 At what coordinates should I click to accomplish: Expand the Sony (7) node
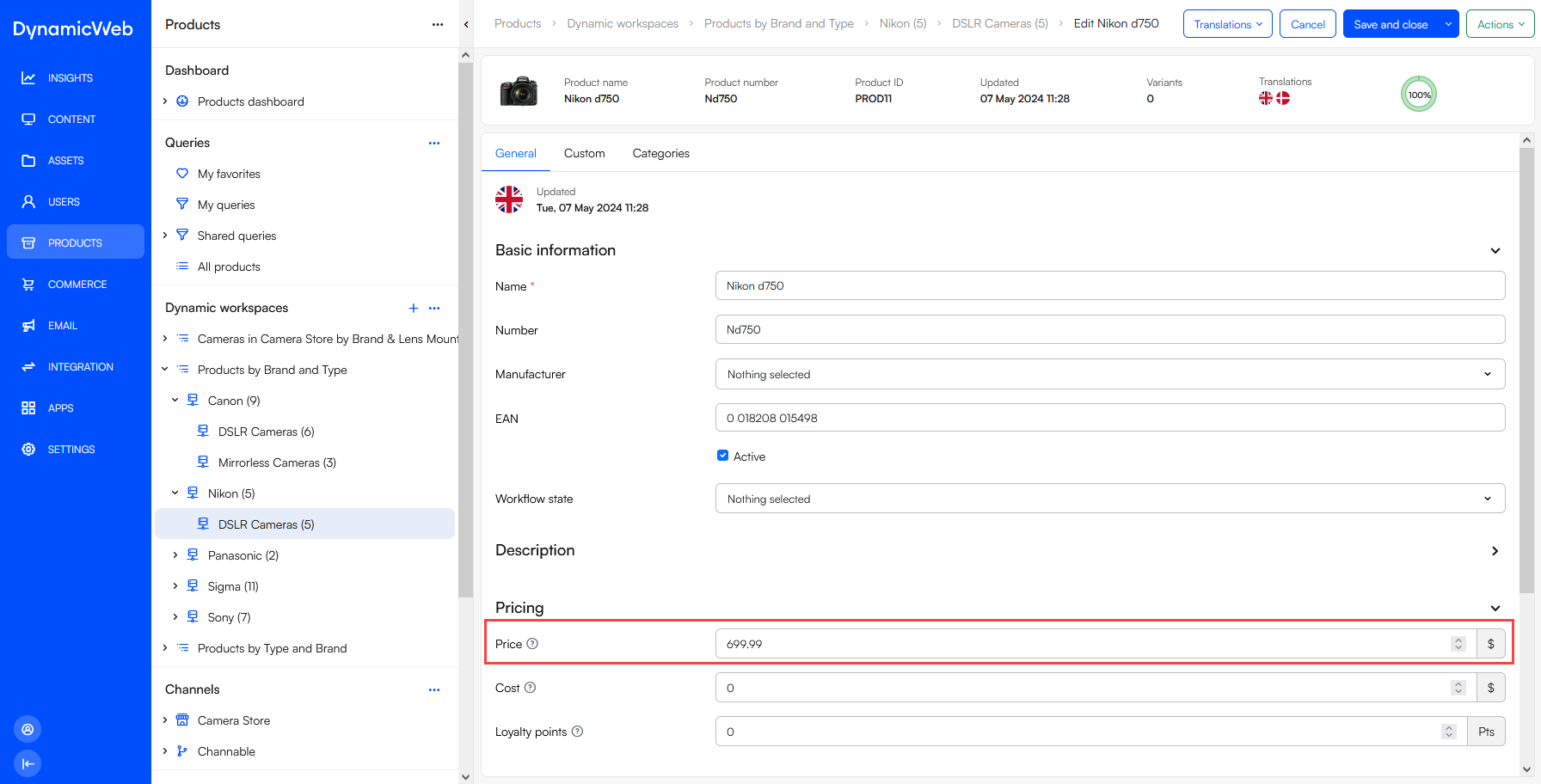pos(175,617)
